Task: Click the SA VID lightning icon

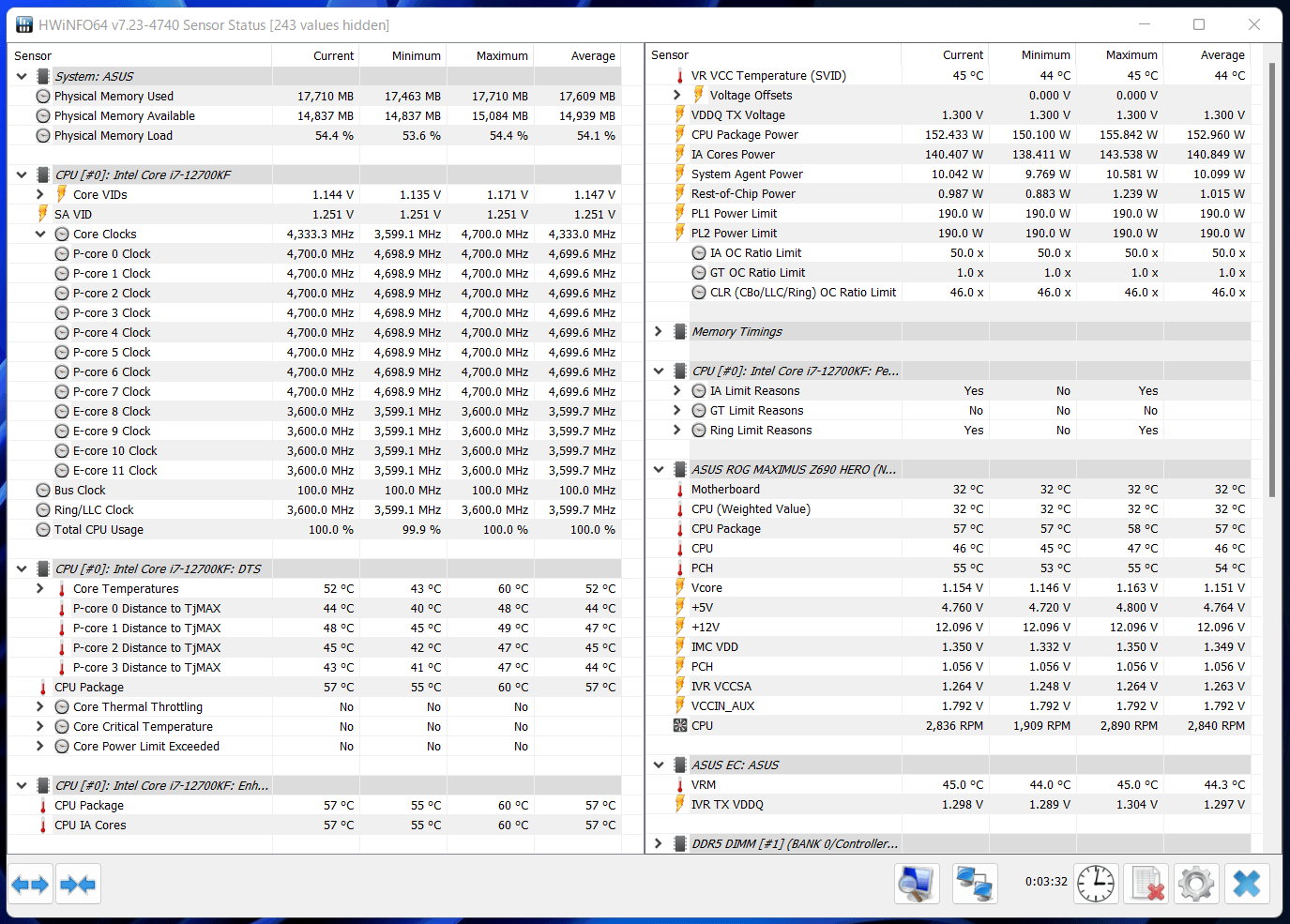Action: click(x=43, y=215)
